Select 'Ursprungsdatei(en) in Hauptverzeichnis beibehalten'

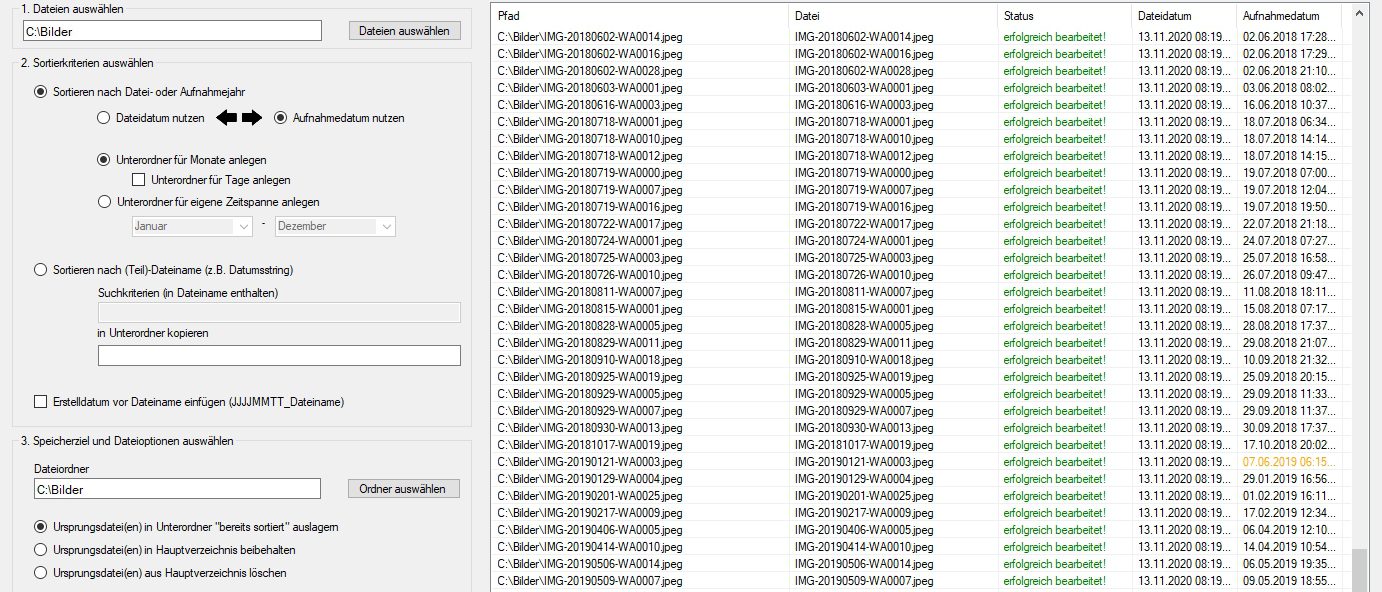pos(41,549)
